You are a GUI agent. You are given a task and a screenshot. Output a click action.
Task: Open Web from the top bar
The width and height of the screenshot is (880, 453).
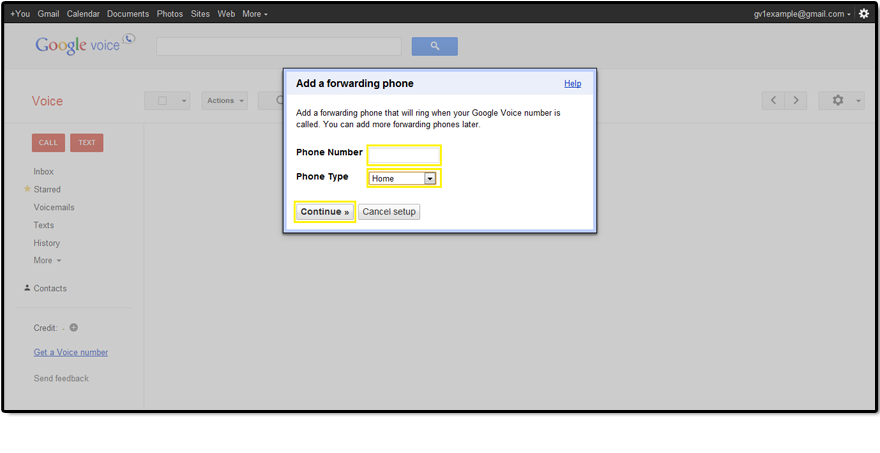(x=226, y=14)
